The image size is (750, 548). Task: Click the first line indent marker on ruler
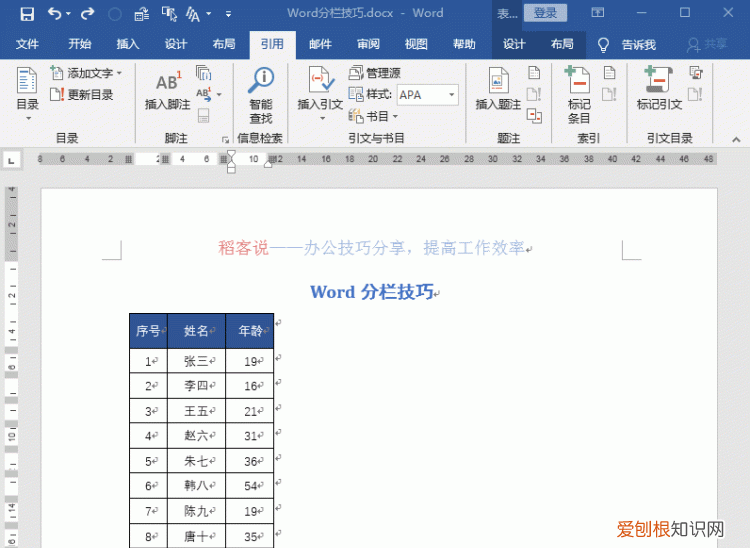pyautogui.click(x=231, y=154)
